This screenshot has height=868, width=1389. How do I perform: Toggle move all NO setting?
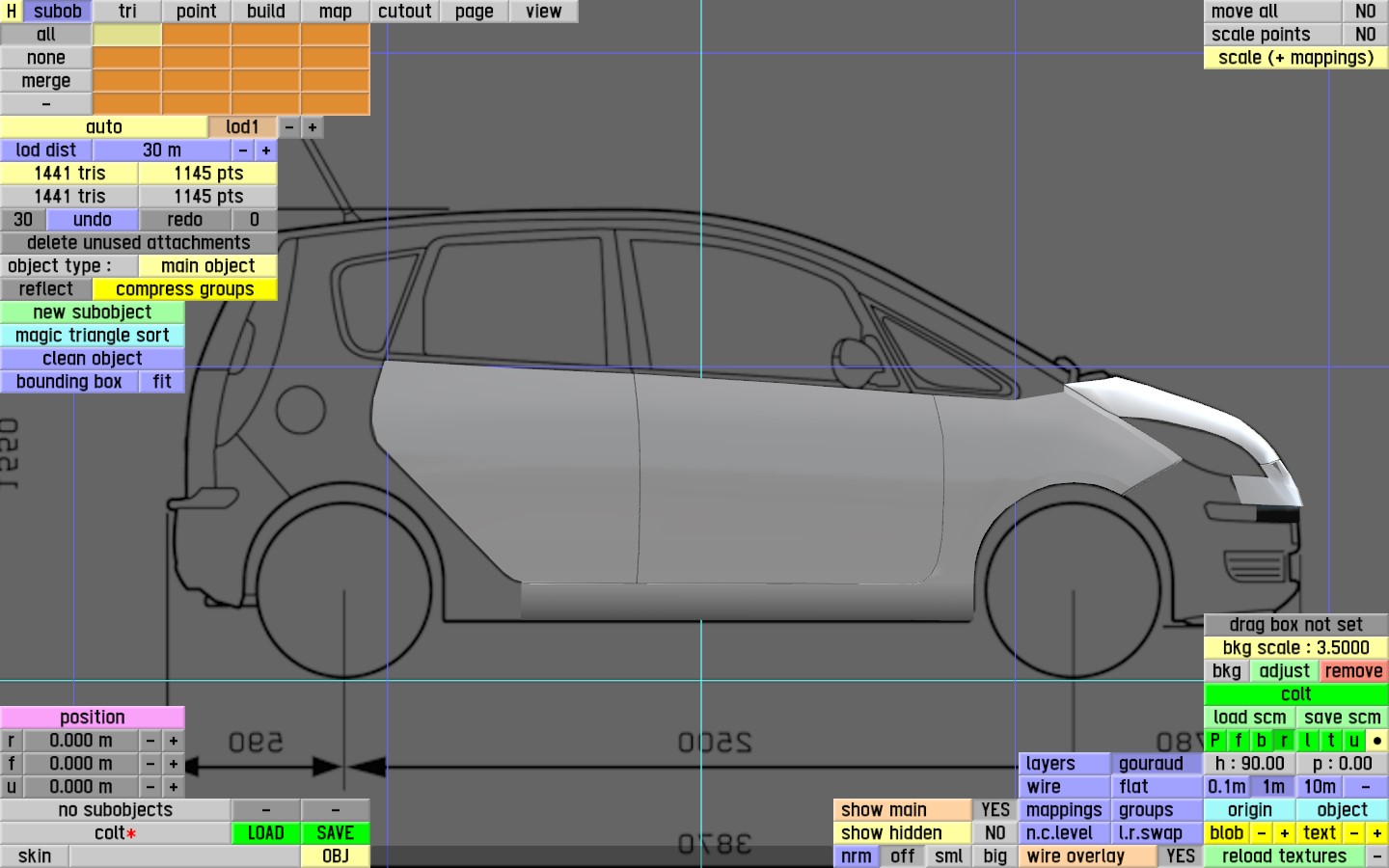pos(1366,12)
